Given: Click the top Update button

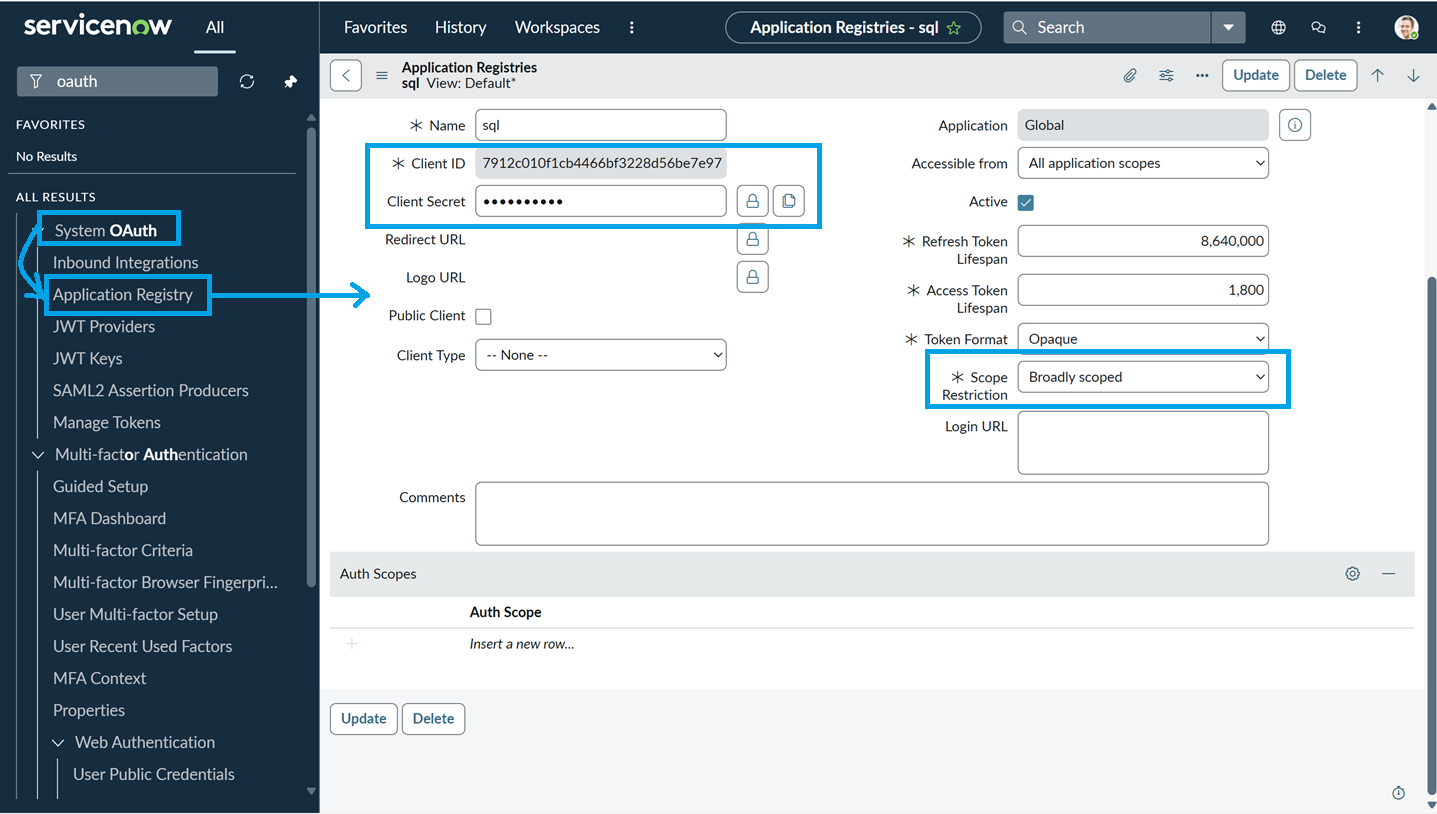Looking at the screenshot, I should 1256,75.
